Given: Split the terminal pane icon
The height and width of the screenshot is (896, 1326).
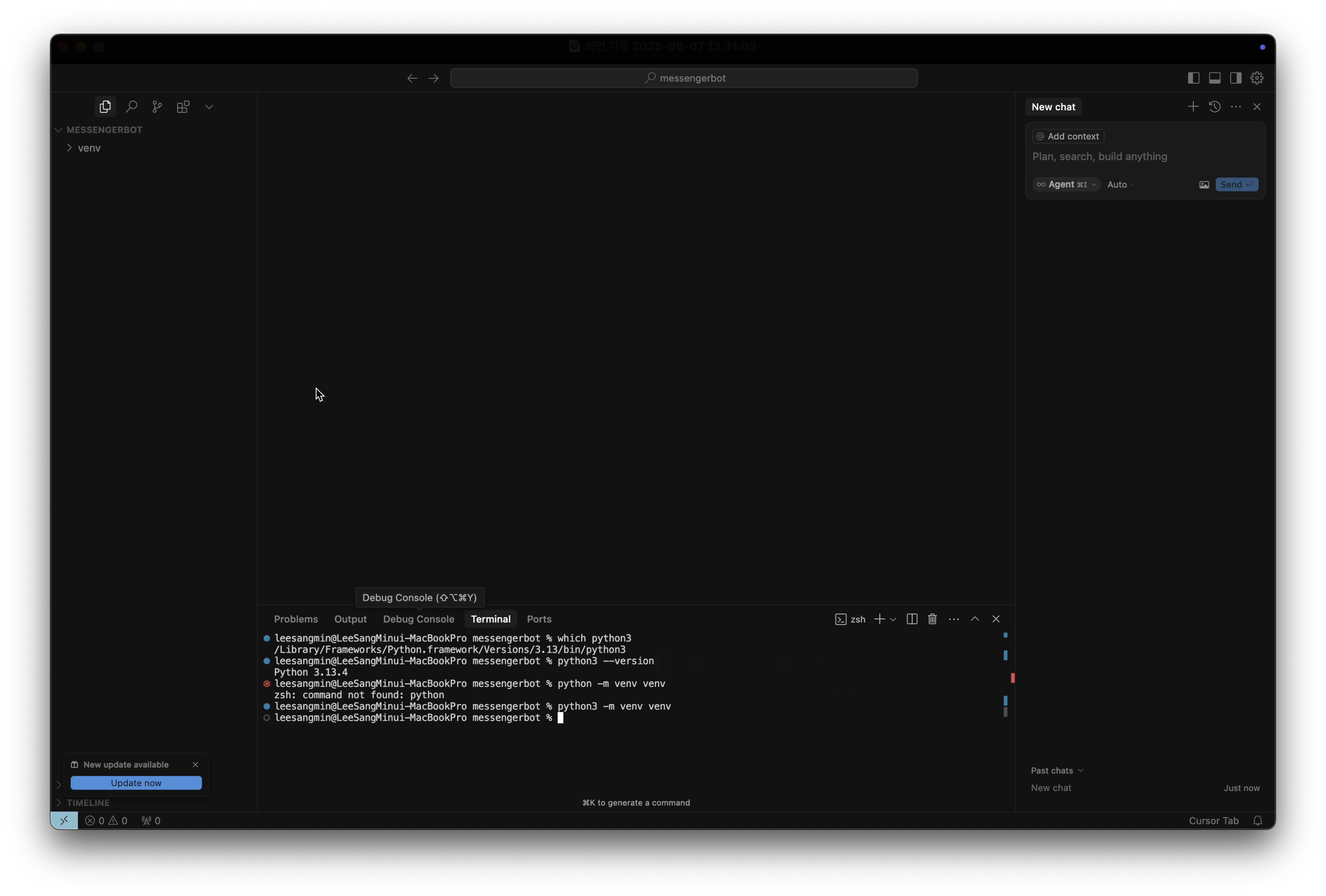Looking at the screenshot, I should click(912, 619).
